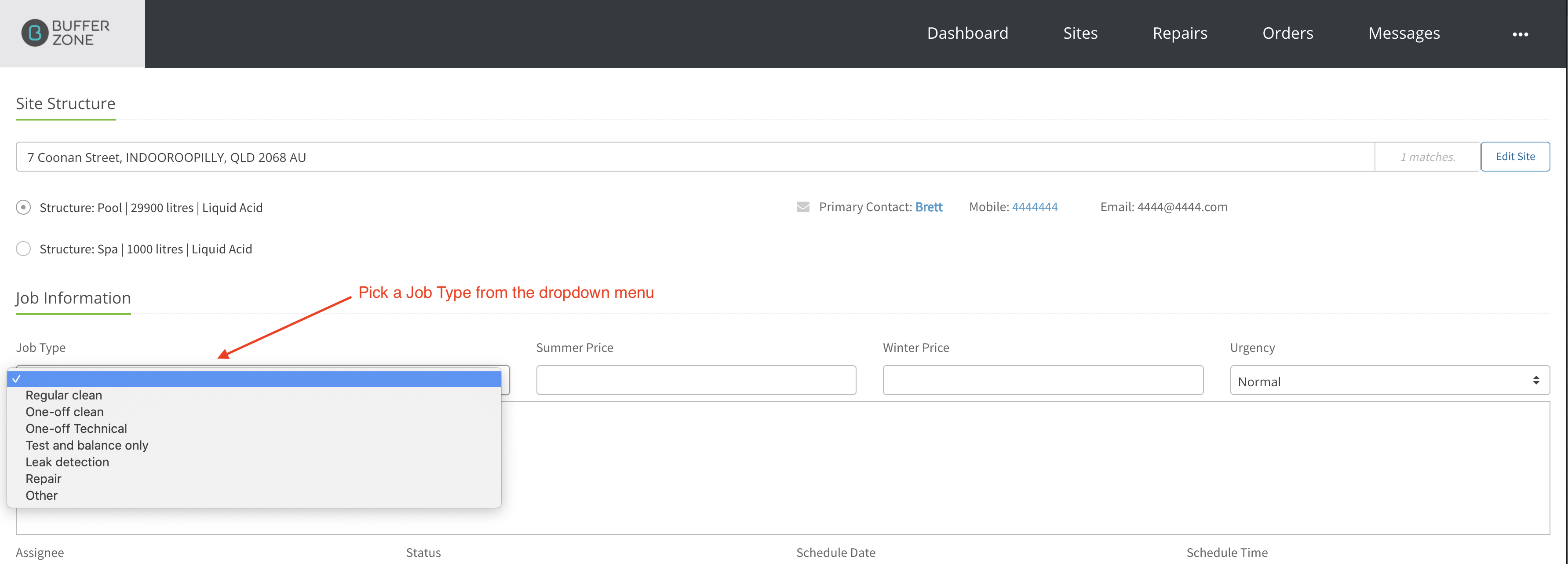This screenshot has height=564, width=1568.
Task: Open the Dashboard page
Action: [x=967, y=33]
